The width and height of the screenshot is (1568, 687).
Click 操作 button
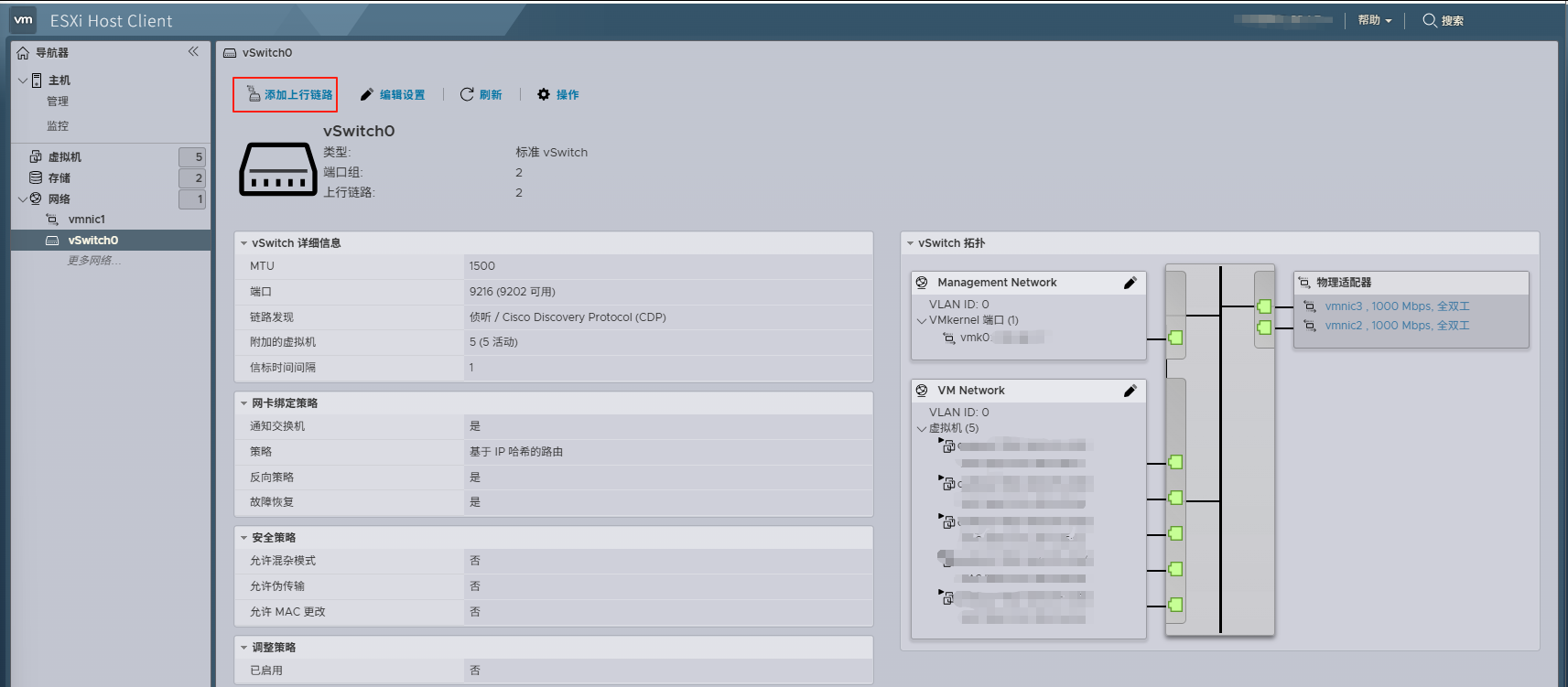557,95
